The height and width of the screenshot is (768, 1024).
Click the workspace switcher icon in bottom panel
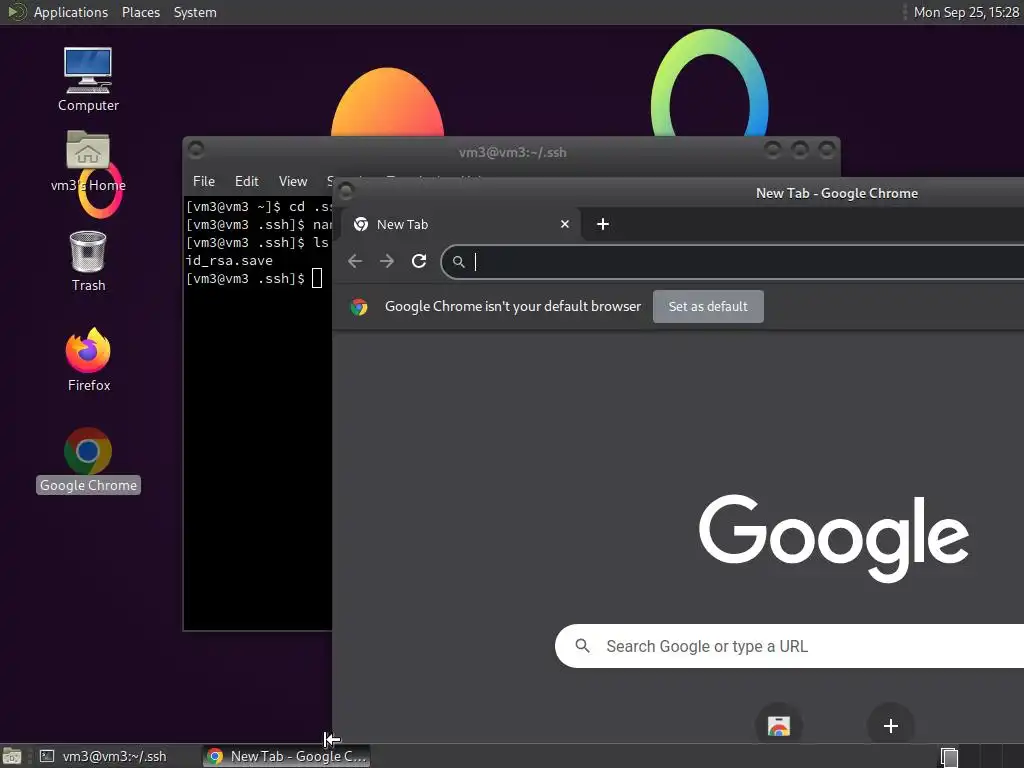(x=949, y=757)
